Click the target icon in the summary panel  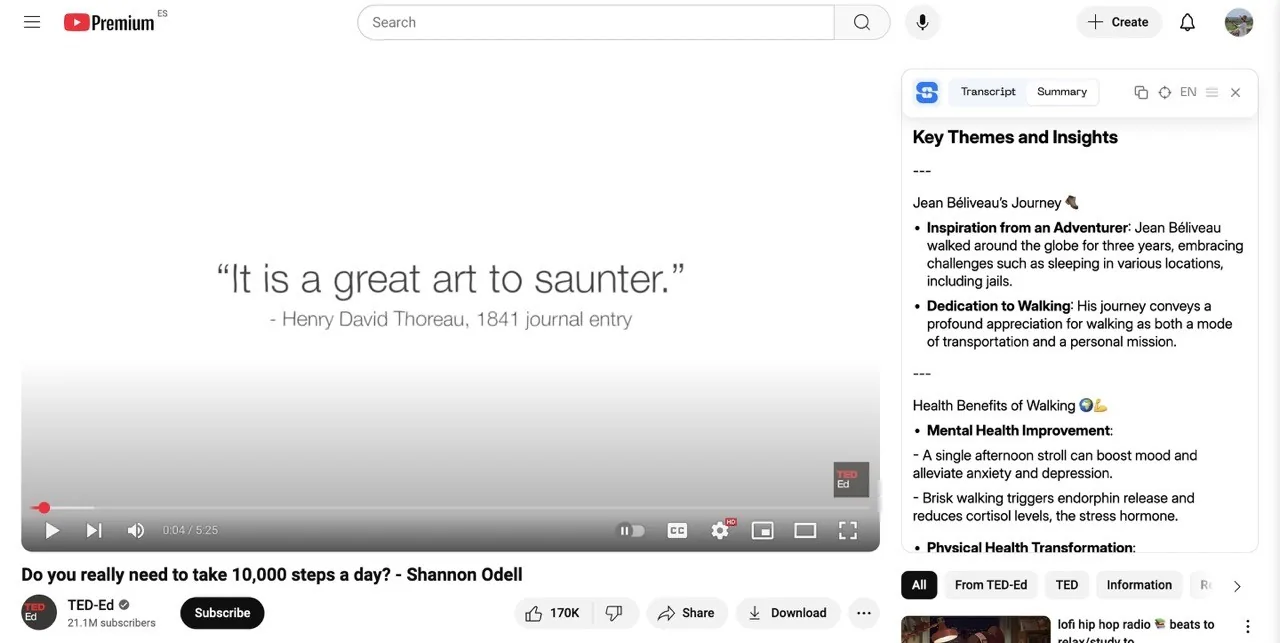coord(1165,92)
